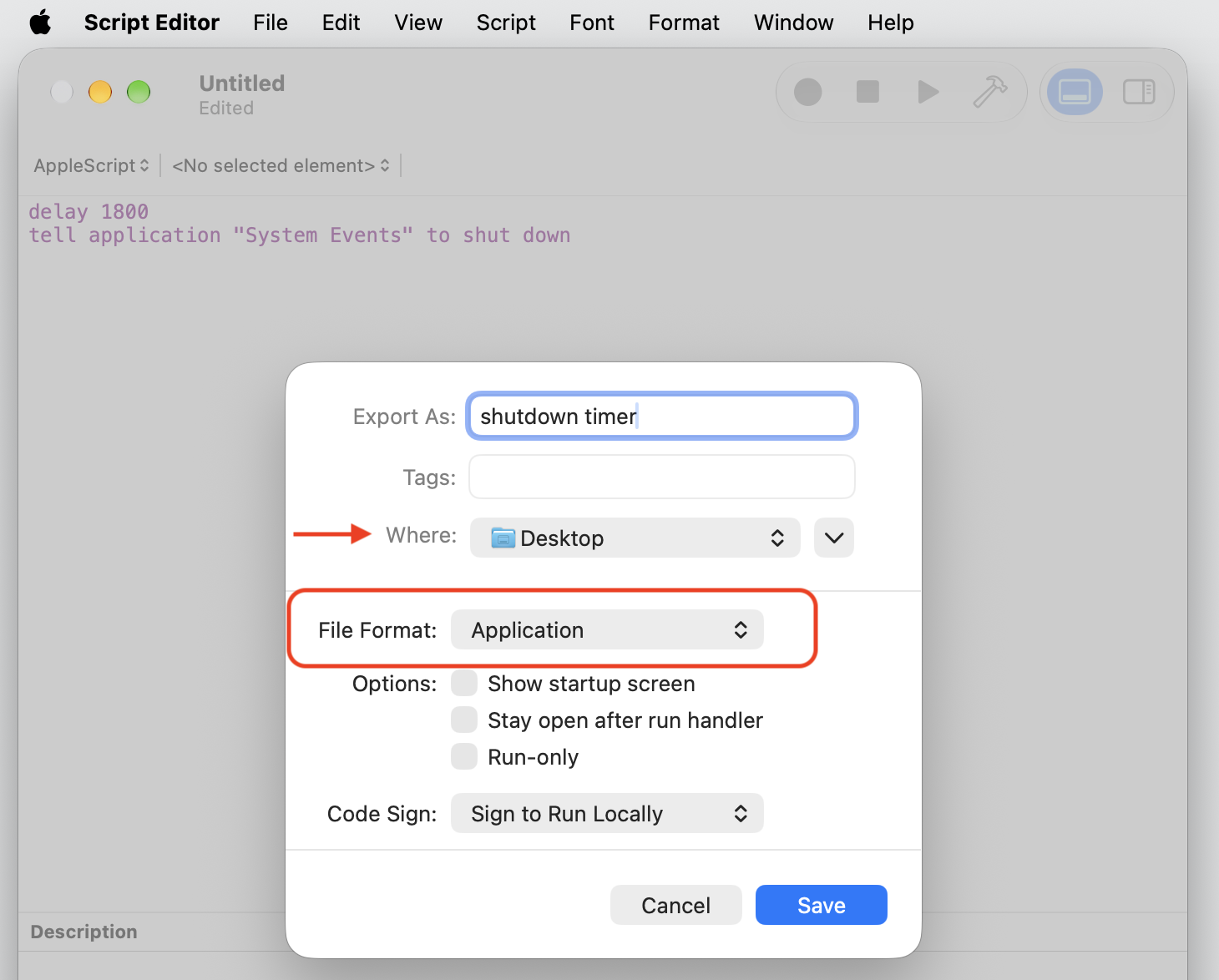The image size is (1219, 980).
Task: Open the File Format dropdown
Action: pyautogui.click(x=607, y=629)
